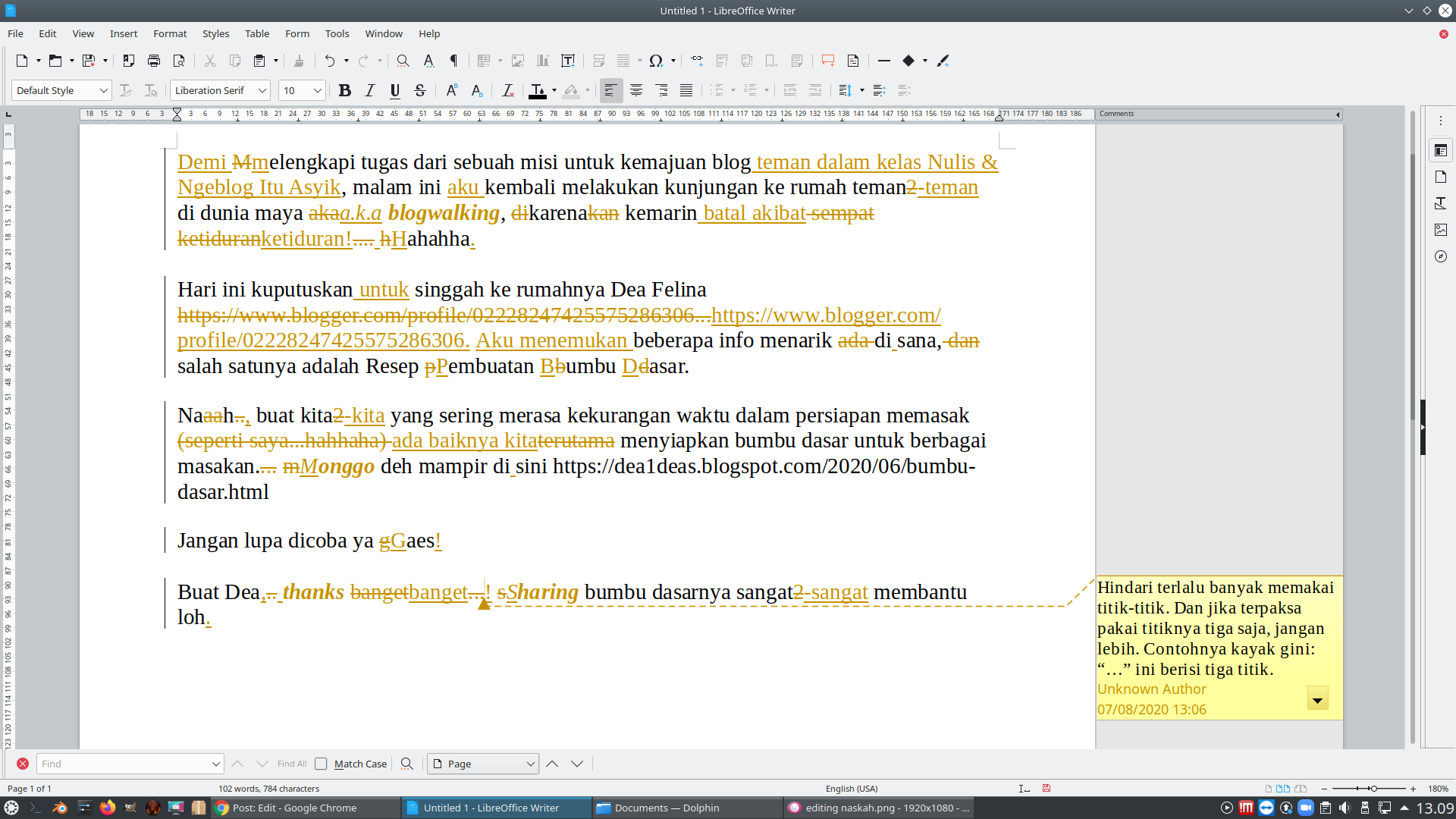Click the Find All button
This screenshot has height=819, width=1456.
click(x=292, y=764)
